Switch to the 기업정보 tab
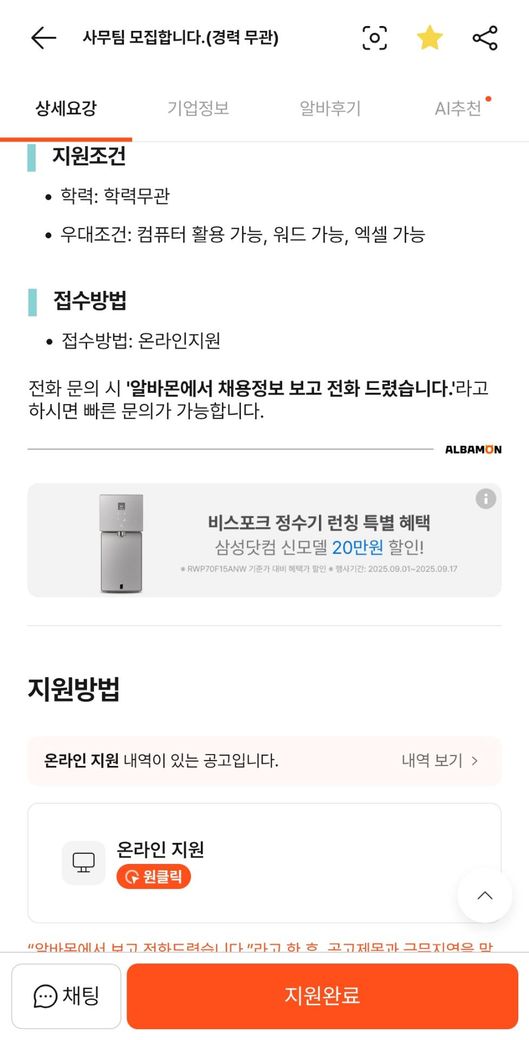 click(198, 109)
